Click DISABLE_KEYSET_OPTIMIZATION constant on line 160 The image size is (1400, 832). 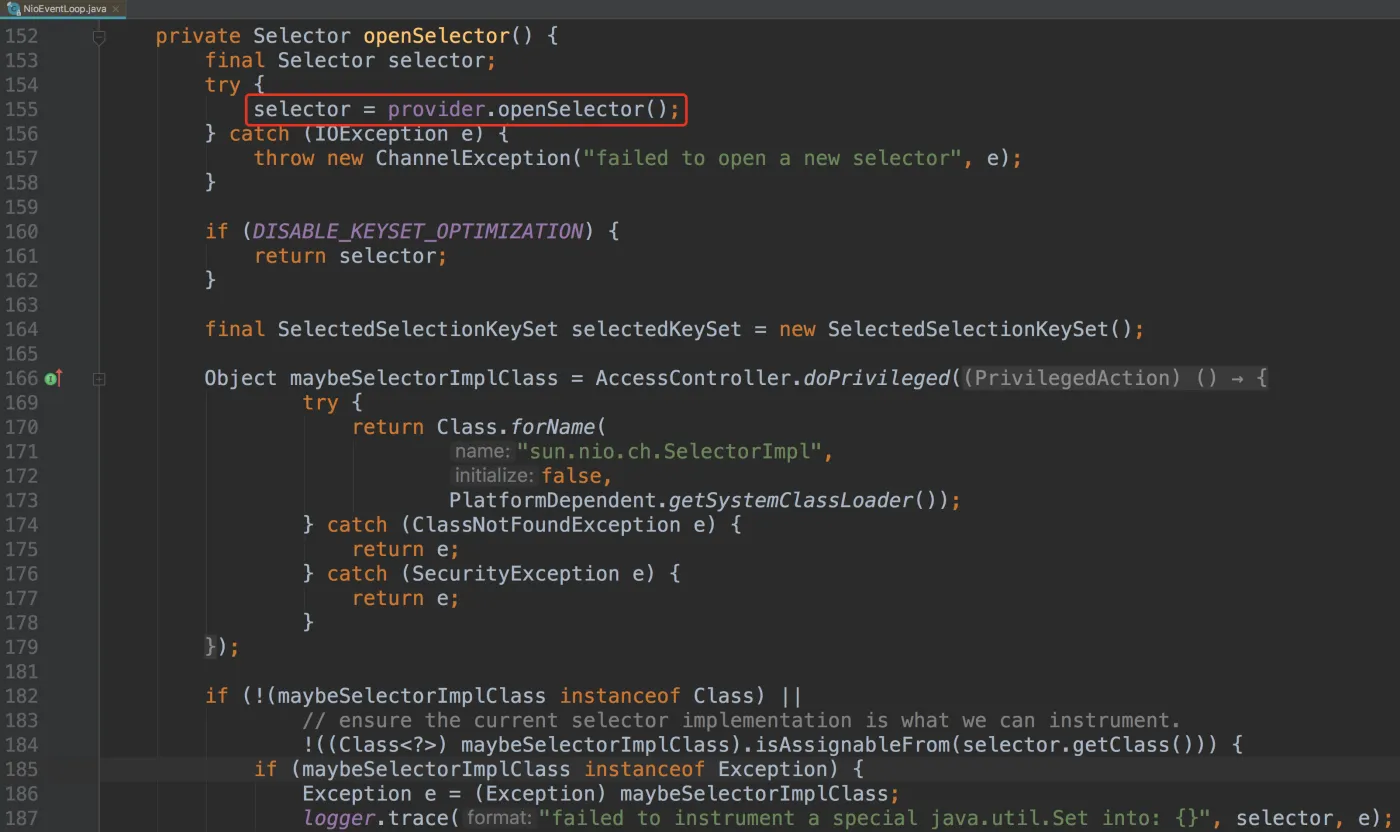418,231
